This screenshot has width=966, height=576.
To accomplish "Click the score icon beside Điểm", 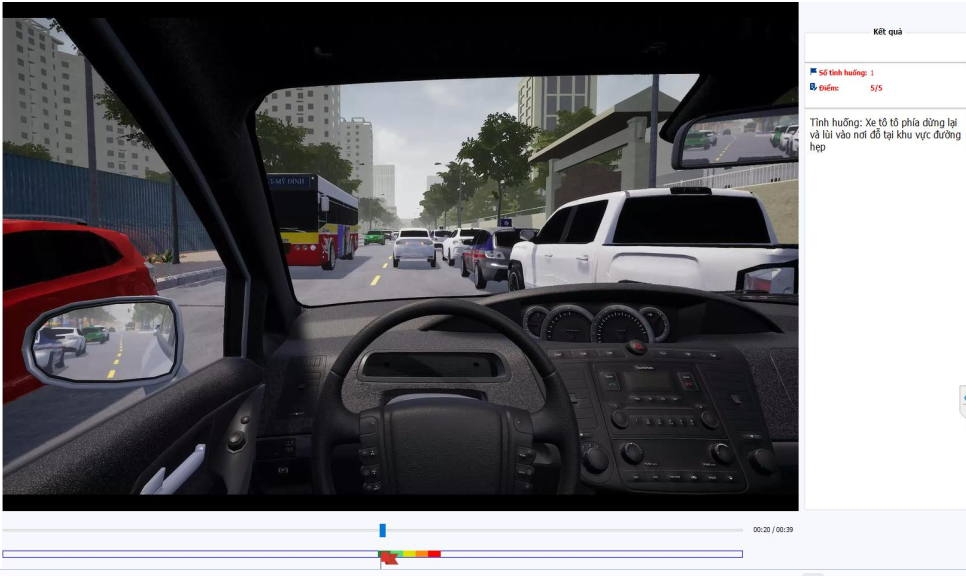I will coord(813,87).
